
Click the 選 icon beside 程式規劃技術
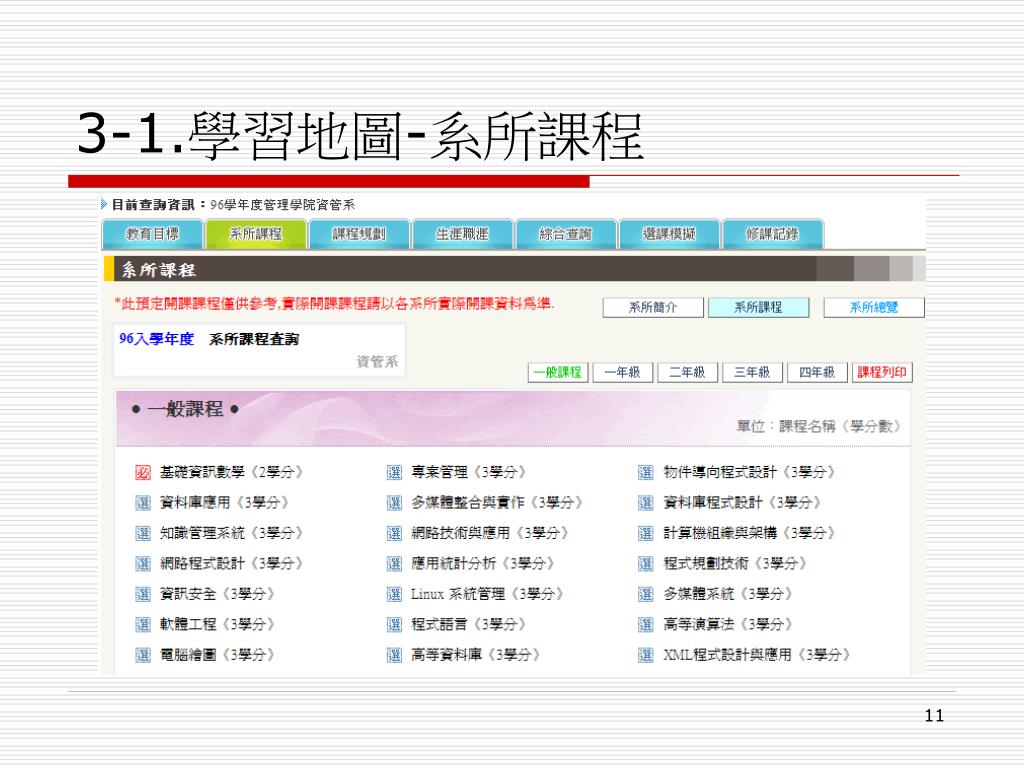(x=646, y=564)
